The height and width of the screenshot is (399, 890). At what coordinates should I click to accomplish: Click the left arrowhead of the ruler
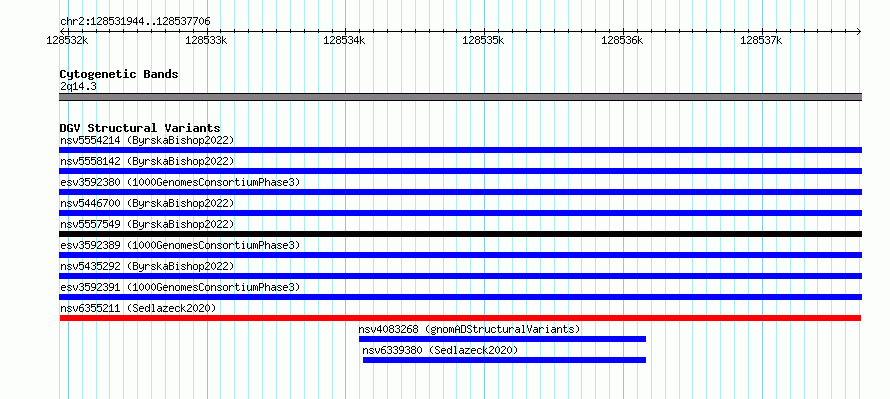pos(62,31)
